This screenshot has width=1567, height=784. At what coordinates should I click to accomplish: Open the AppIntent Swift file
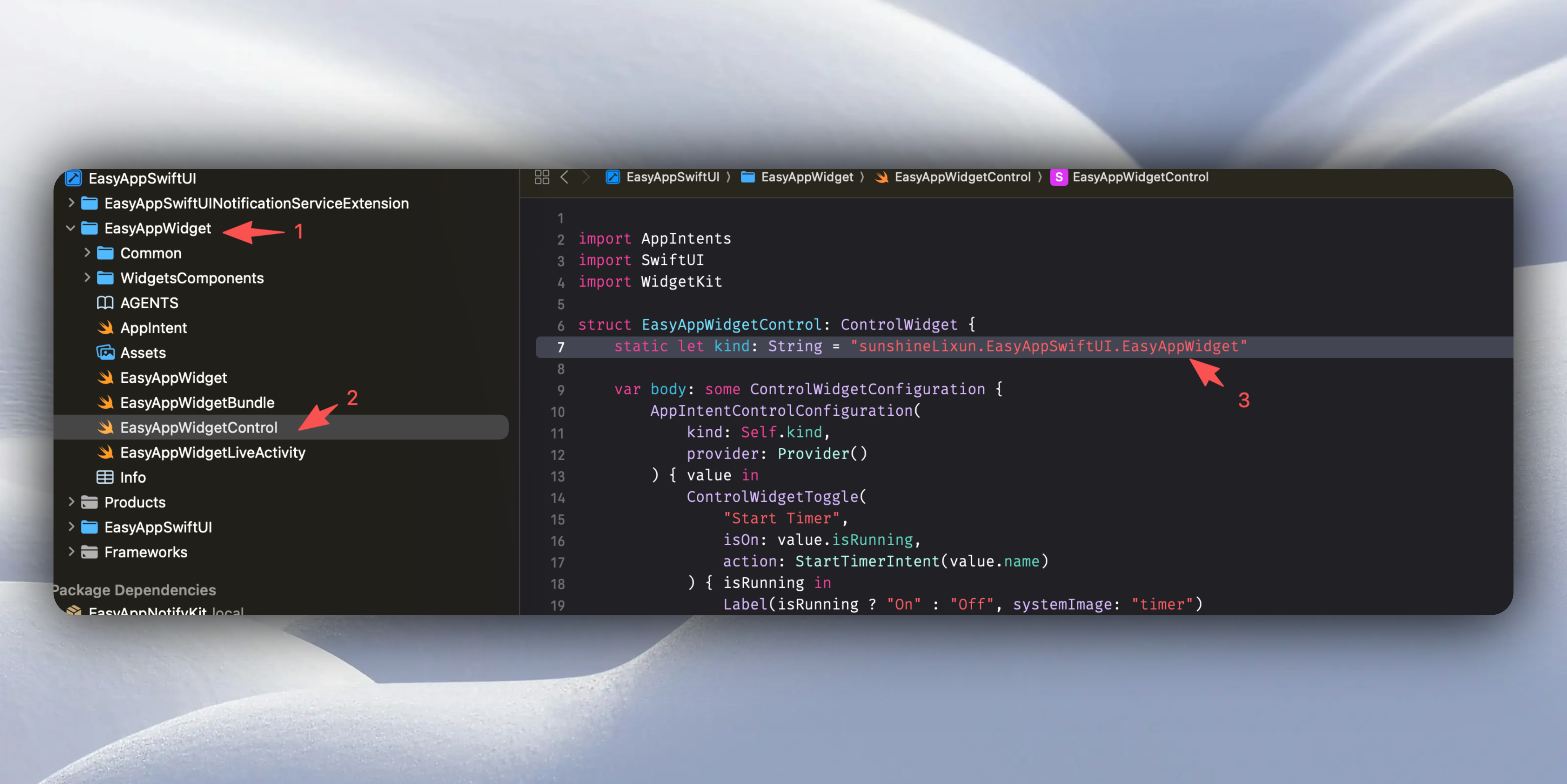(153, 328)
